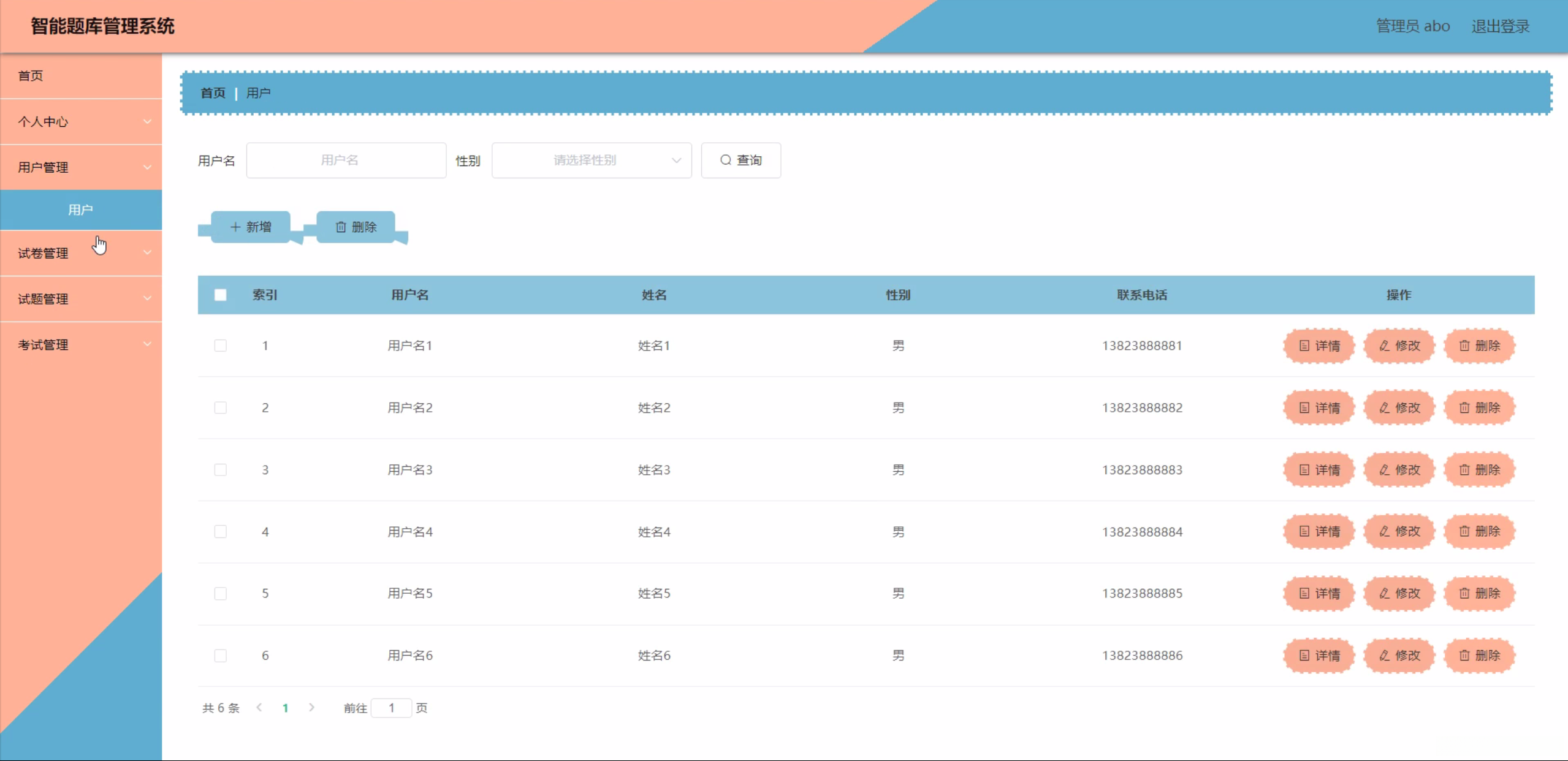Click the next page arrow in pagination
The image size is (1568, 761).
(x=311, y=708)
